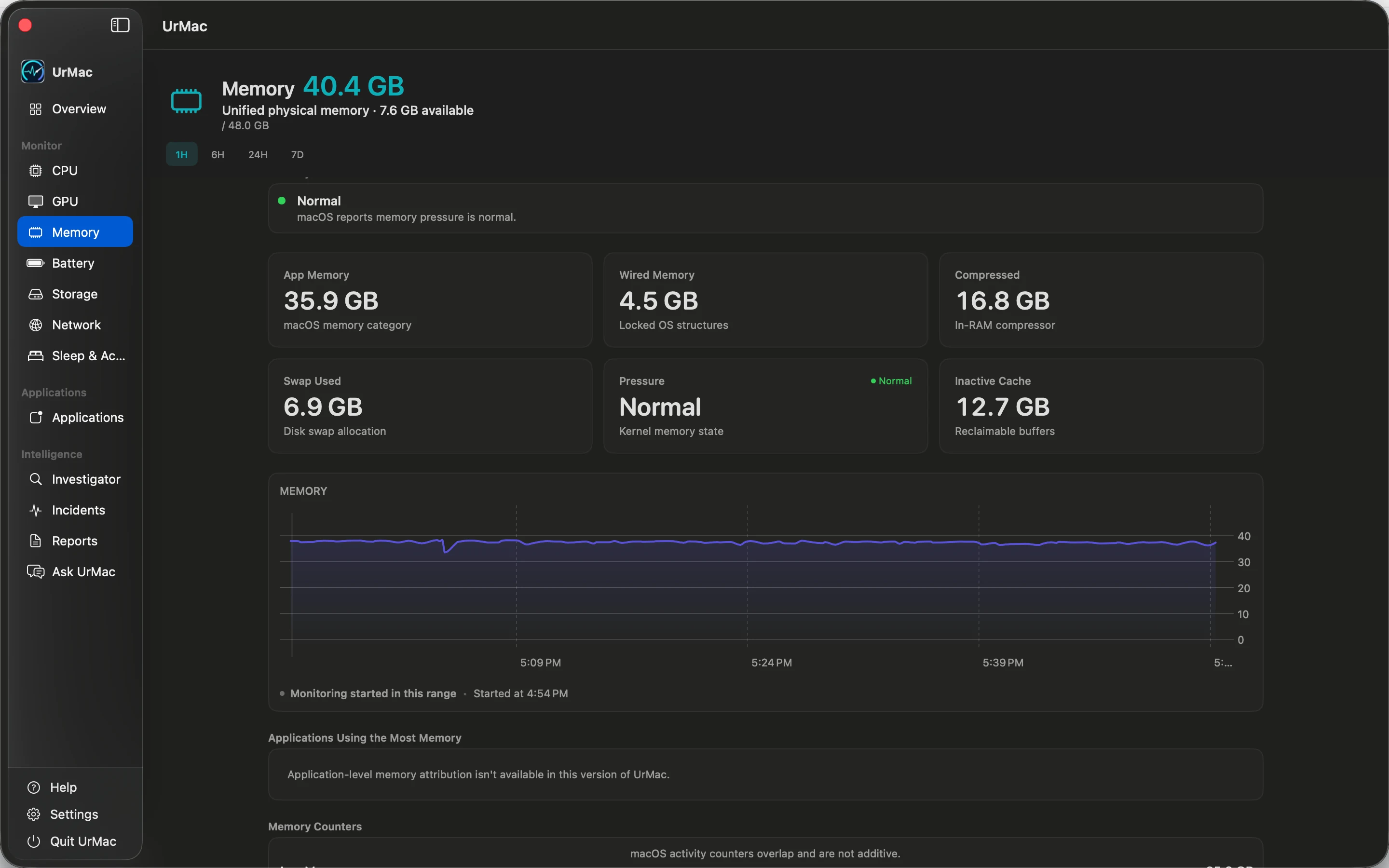Screen dimensions: 1389x868
Task: Click the Pressure Normal kernel state card
Action: (765, 406)
